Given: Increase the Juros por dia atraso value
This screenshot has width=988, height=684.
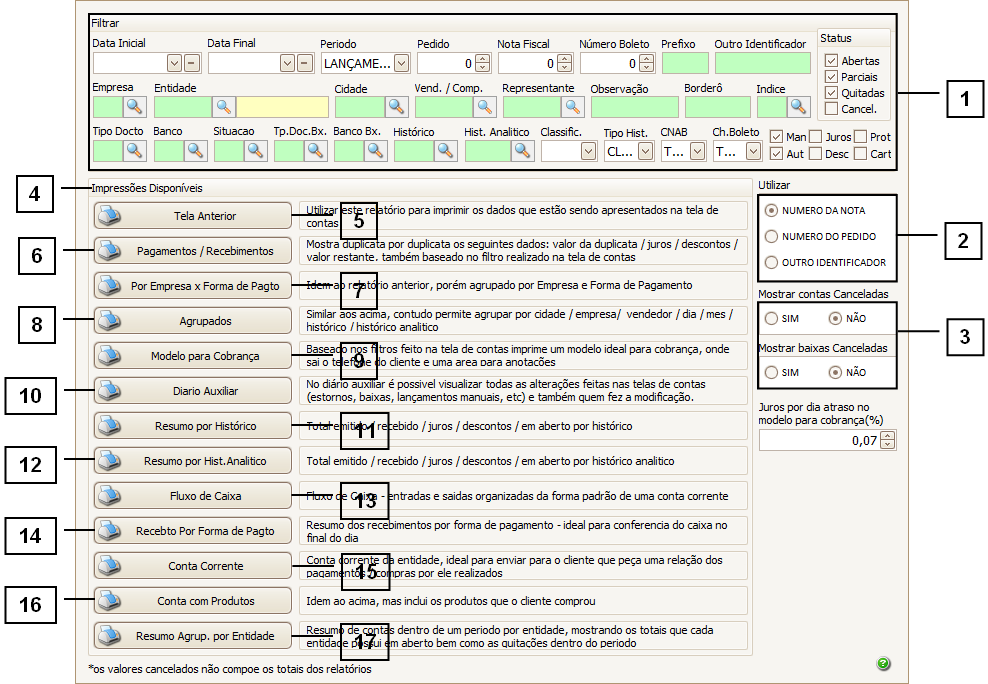Looking at the screenshot, I should [889, 435].
